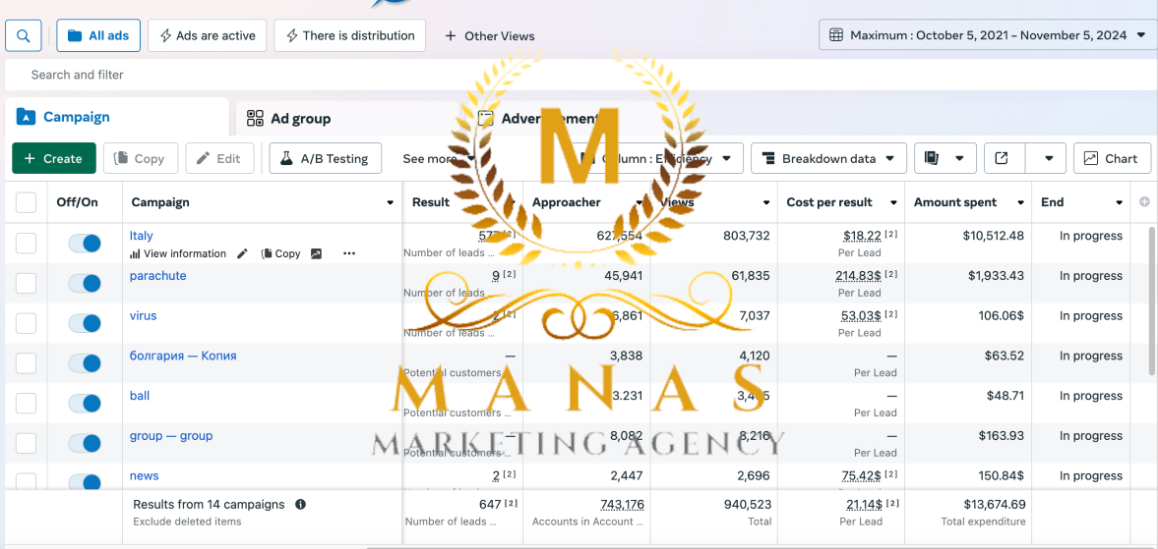The height and width of the screenshot is (549, 1158).
Task: Click the chart thumbnail icon under Italy
Action: [x=316, y=253]
